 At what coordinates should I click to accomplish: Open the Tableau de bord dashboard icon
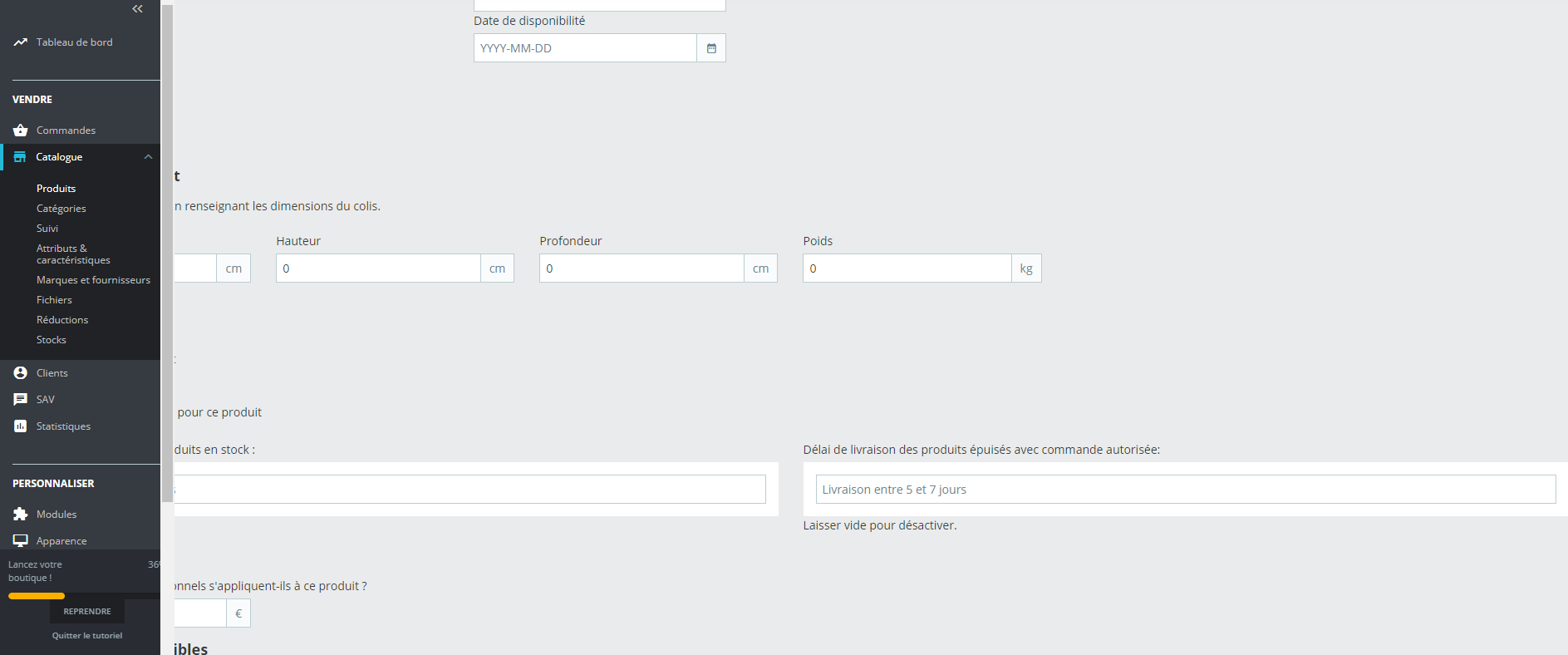pyautogui.click(x=21, y=42)
